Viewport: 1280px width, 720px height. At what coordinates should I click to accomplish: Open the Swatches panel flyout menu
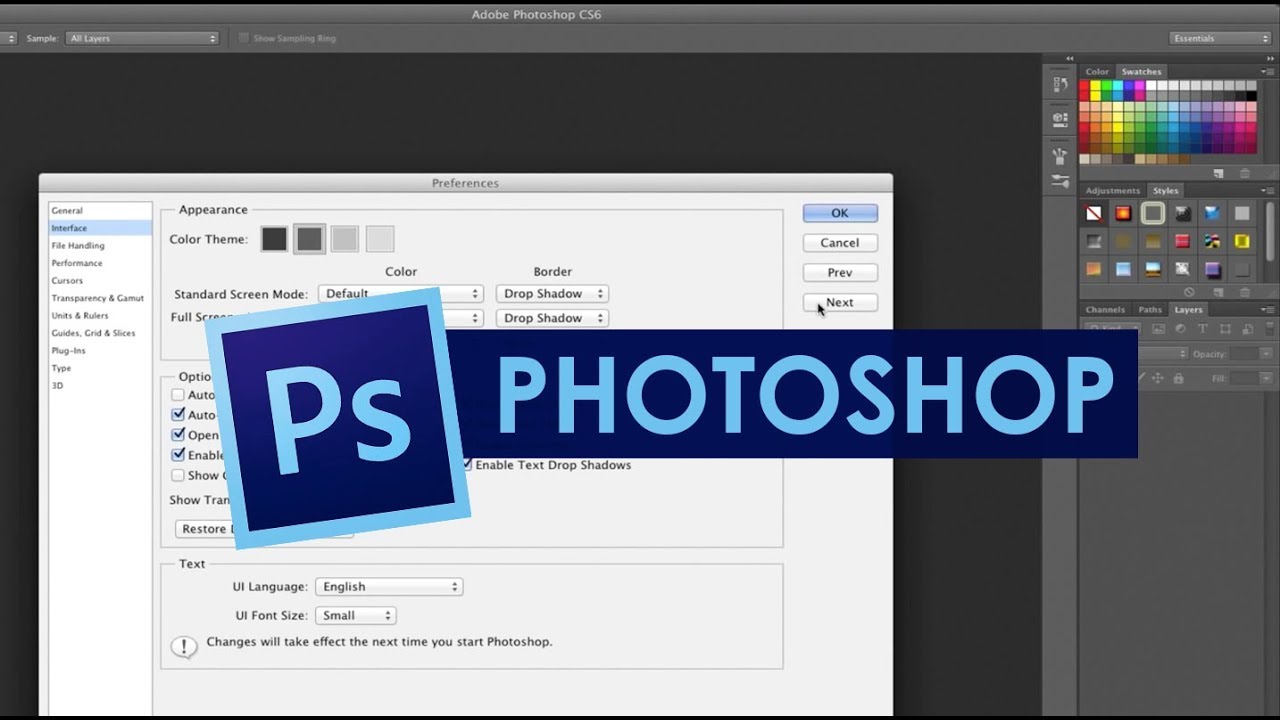tap(1270, 71)
